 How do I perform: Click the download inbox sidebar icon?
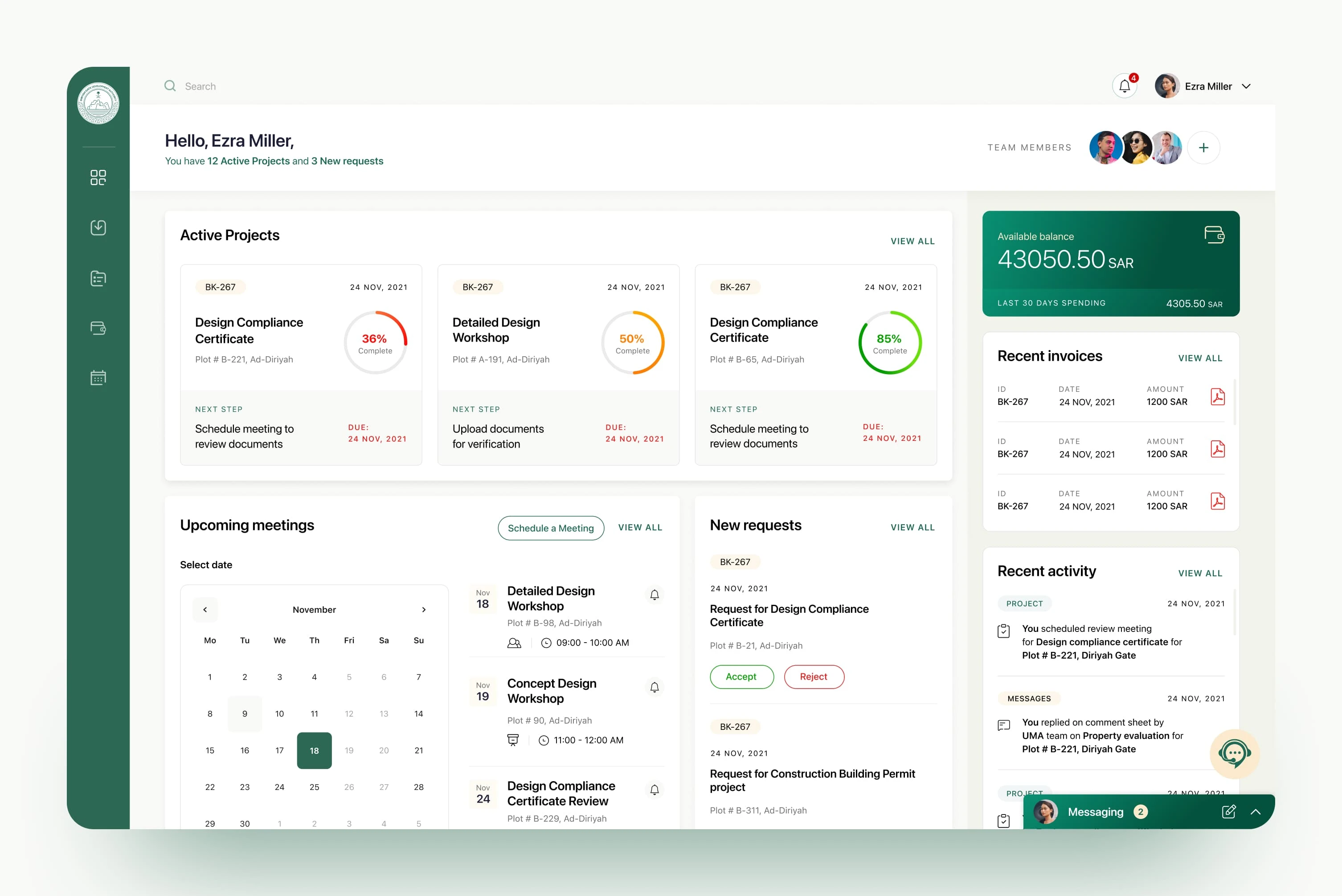click(x=98, y=228)
